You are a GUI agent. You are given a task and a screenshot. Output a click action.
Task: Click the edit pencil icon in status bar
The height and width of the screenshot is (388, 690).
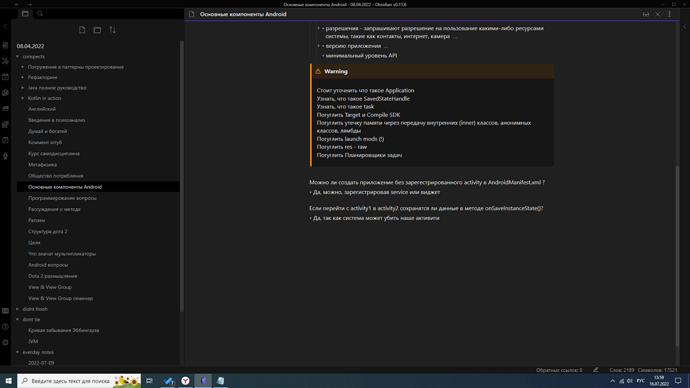(x=596, y=370)
